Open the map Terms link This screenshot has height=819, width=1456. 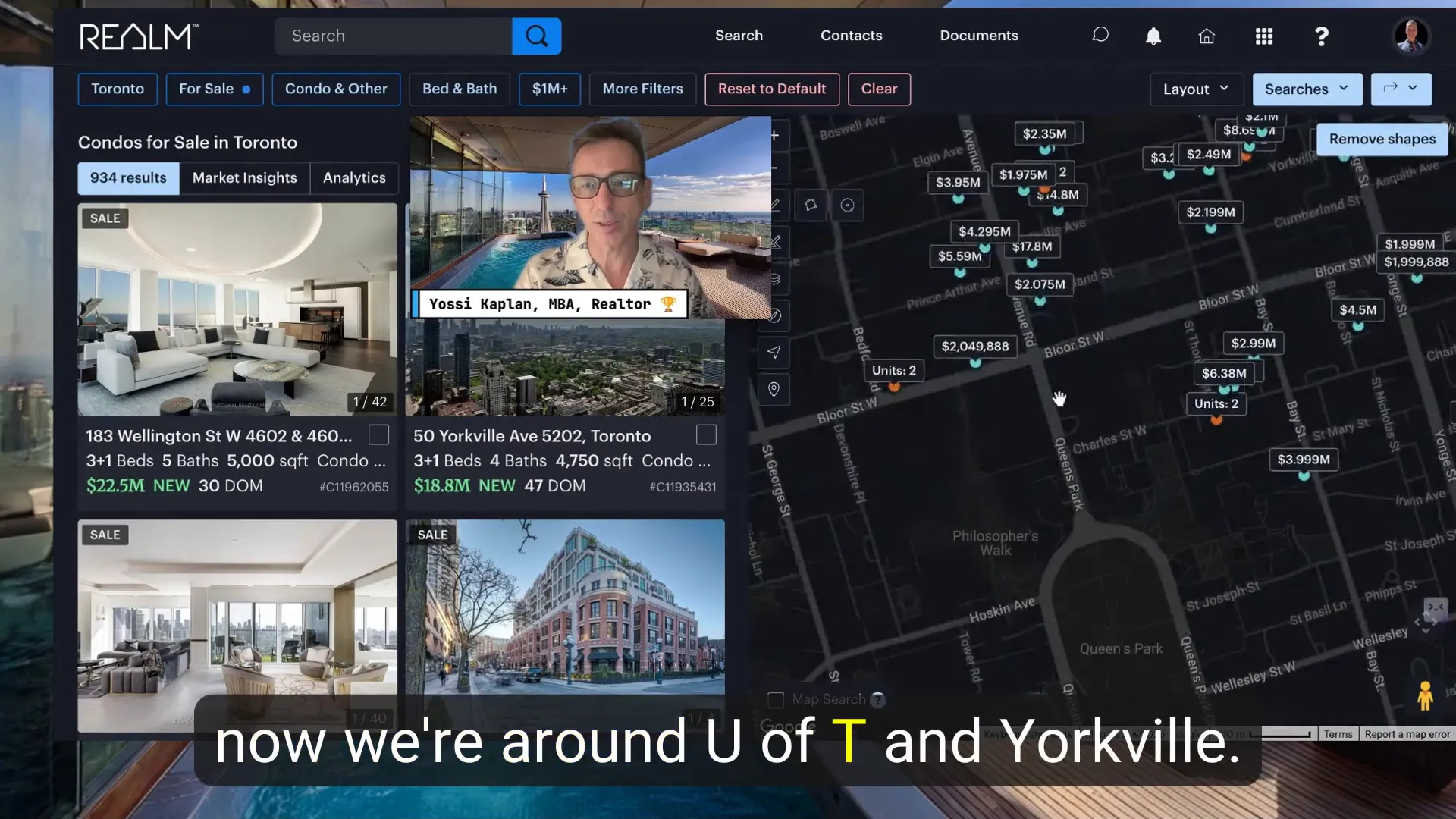pyautogui.click(x=1338, y=734)
